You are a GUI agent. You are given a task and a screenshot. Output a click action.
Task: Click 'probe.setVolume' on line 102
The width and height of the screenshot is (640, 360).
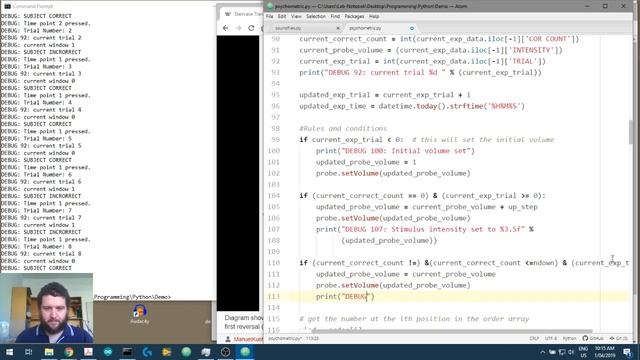pyautogui.click(x=347, y=173)
